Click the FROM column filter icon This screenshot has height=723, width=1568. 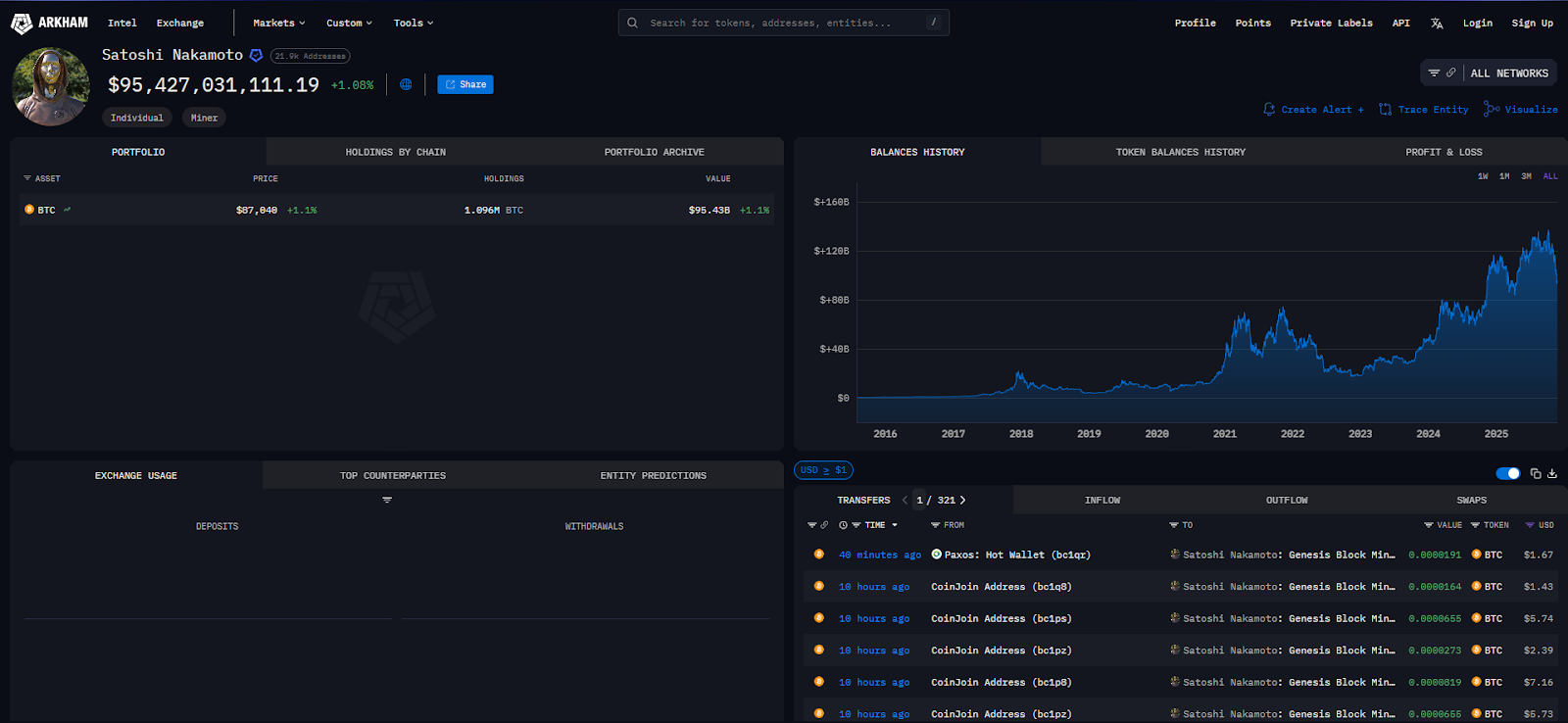coord(935,525)
